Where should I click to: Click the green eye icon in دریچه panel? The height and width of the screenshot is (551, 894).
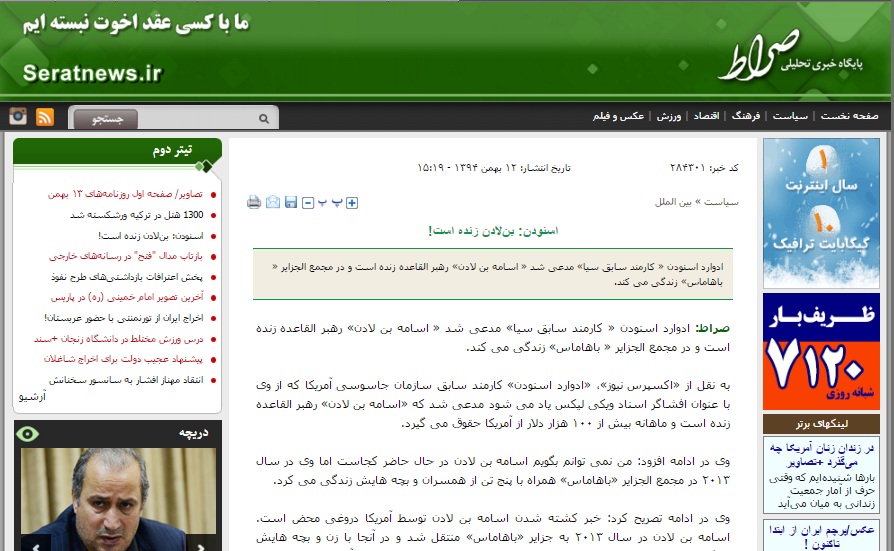pos(27,433)
